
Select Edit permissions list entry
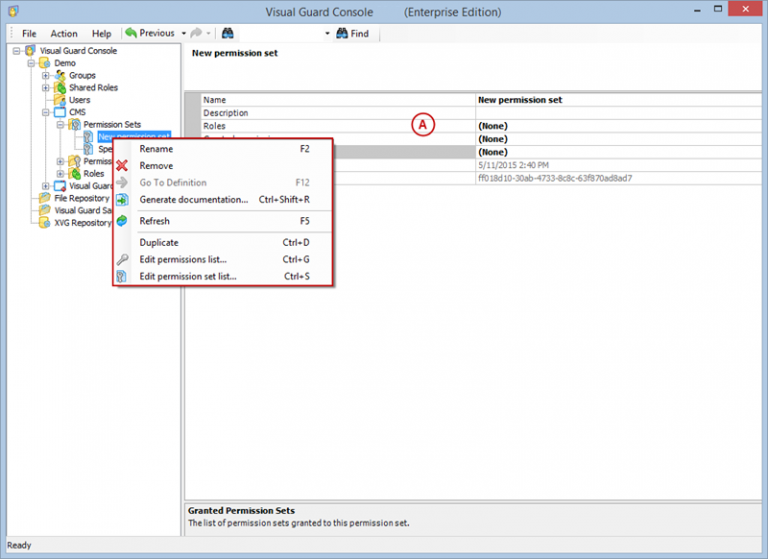(x=223, y=259)
